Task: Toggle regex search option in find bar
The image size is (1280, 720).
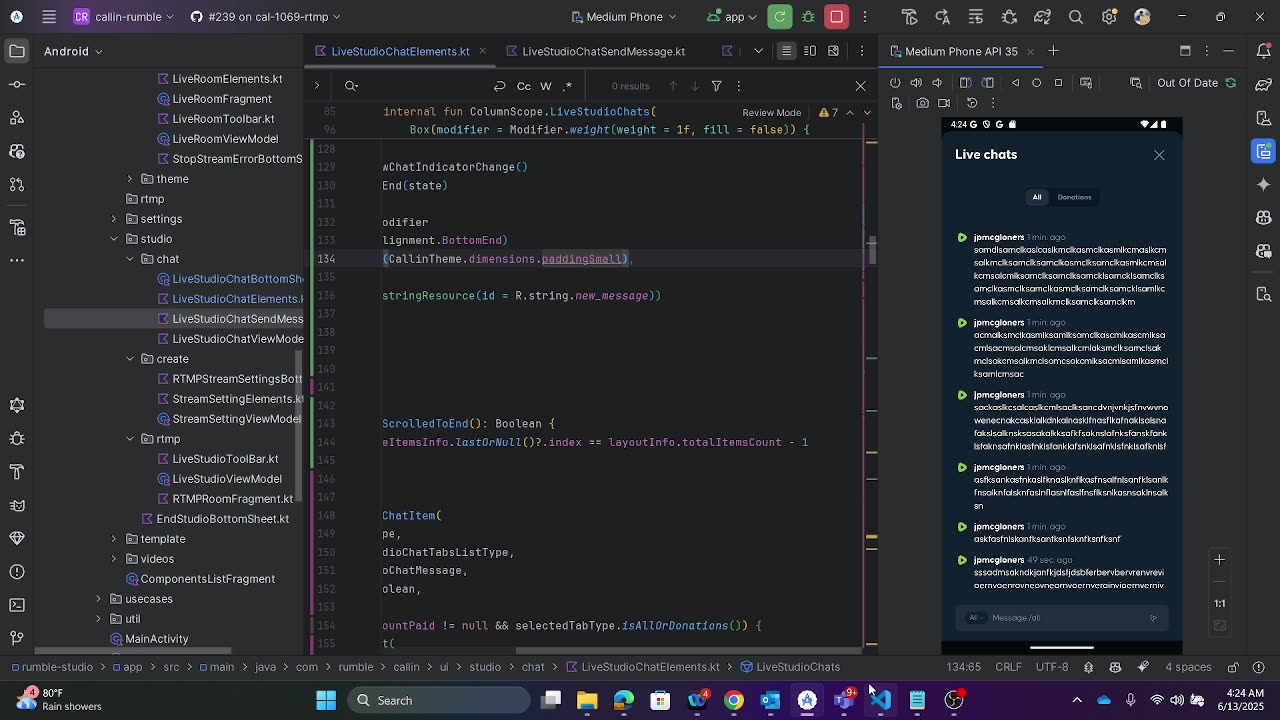Action: pos(568,86)
